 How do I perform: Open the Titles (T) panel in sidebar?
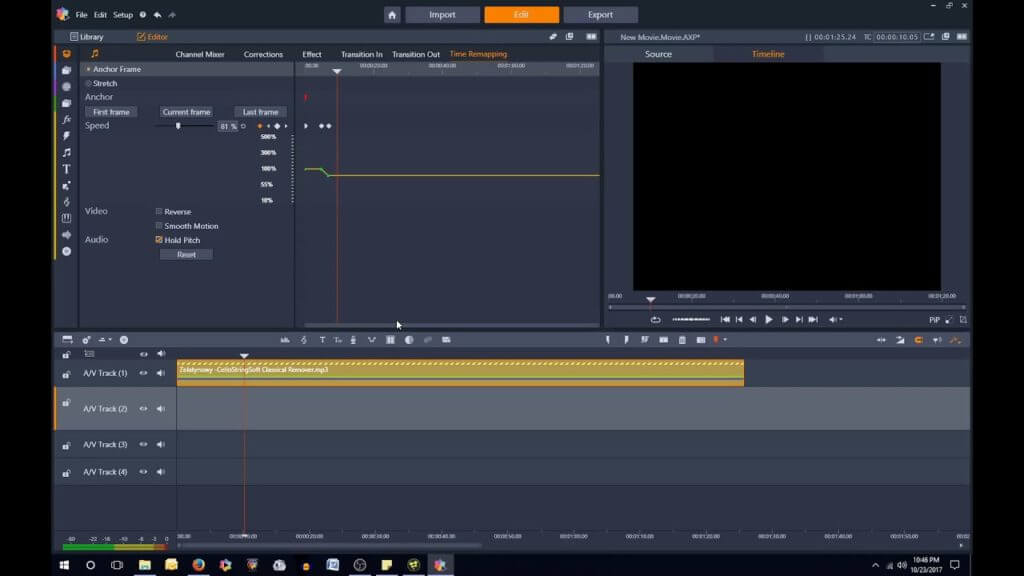(66, 169)
